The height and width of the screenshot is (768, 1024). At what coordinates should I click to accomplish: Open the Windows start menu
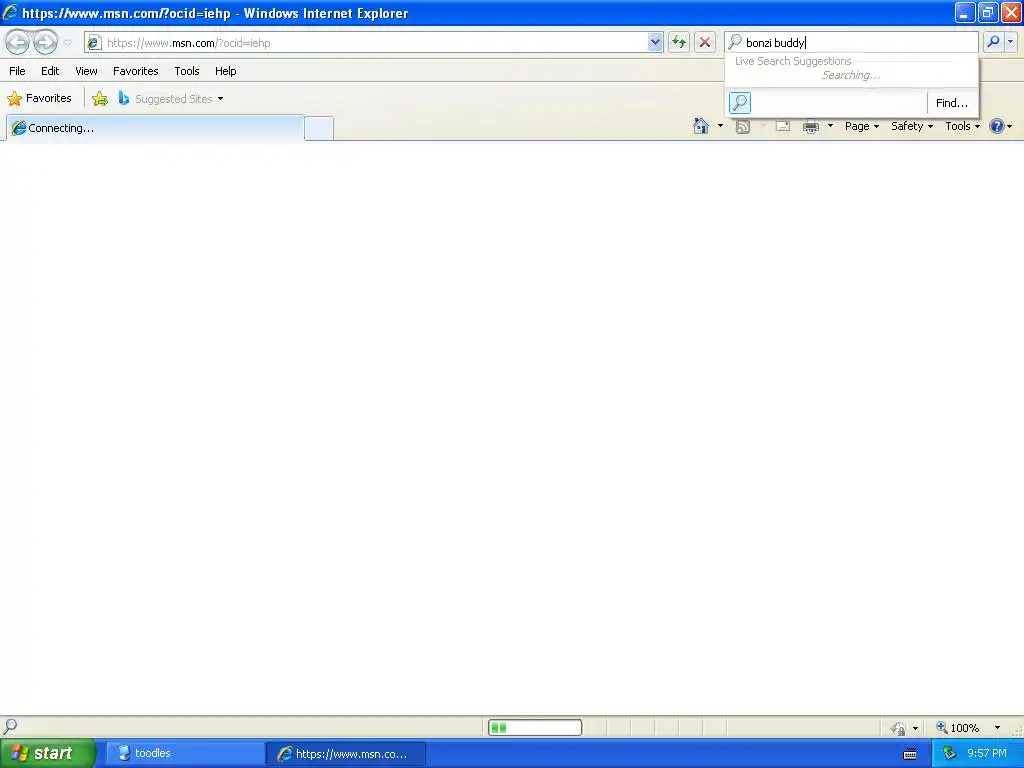point(47,754)
